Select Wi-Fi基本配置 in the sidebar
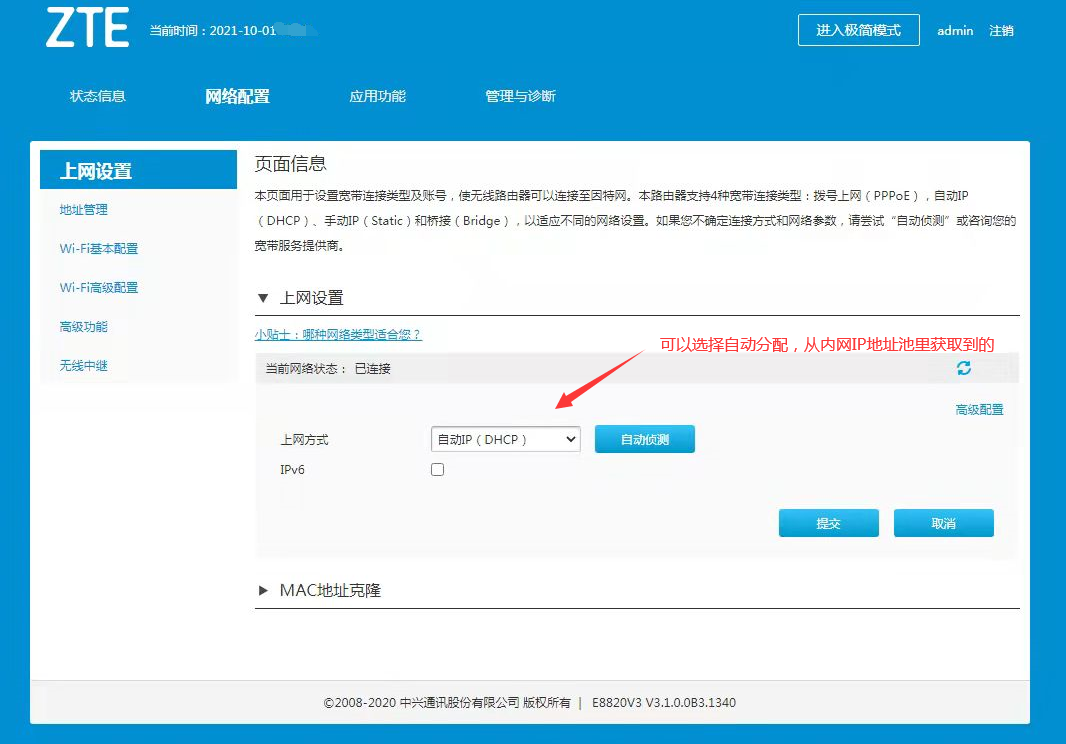The width and height of the screenshot is (1066, 744). pyautogui.click(x=98, y=249)
